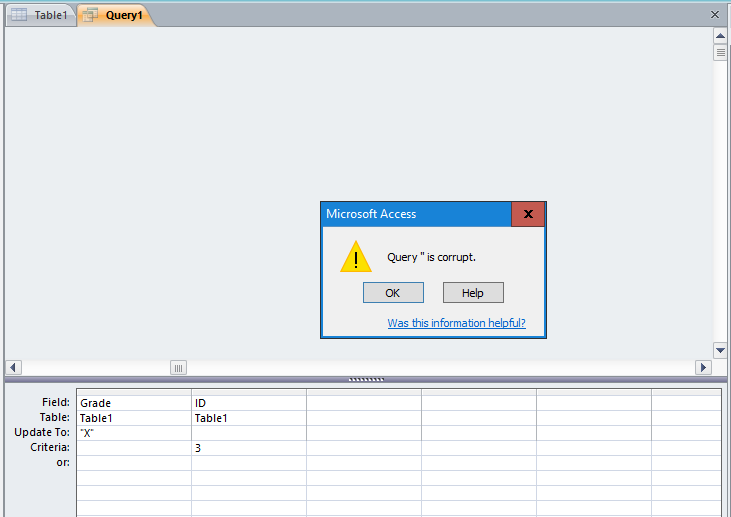Select the Grade field cell

pos(134,403)
